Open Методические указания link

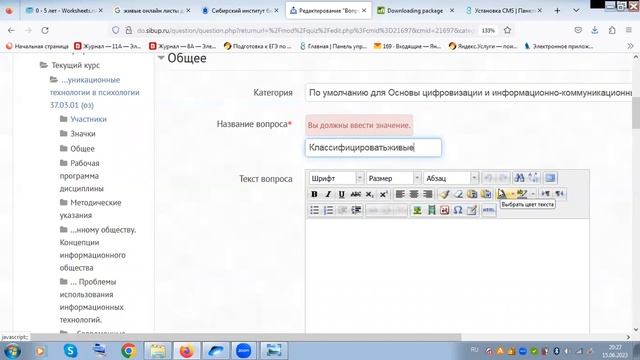[91, 209]
